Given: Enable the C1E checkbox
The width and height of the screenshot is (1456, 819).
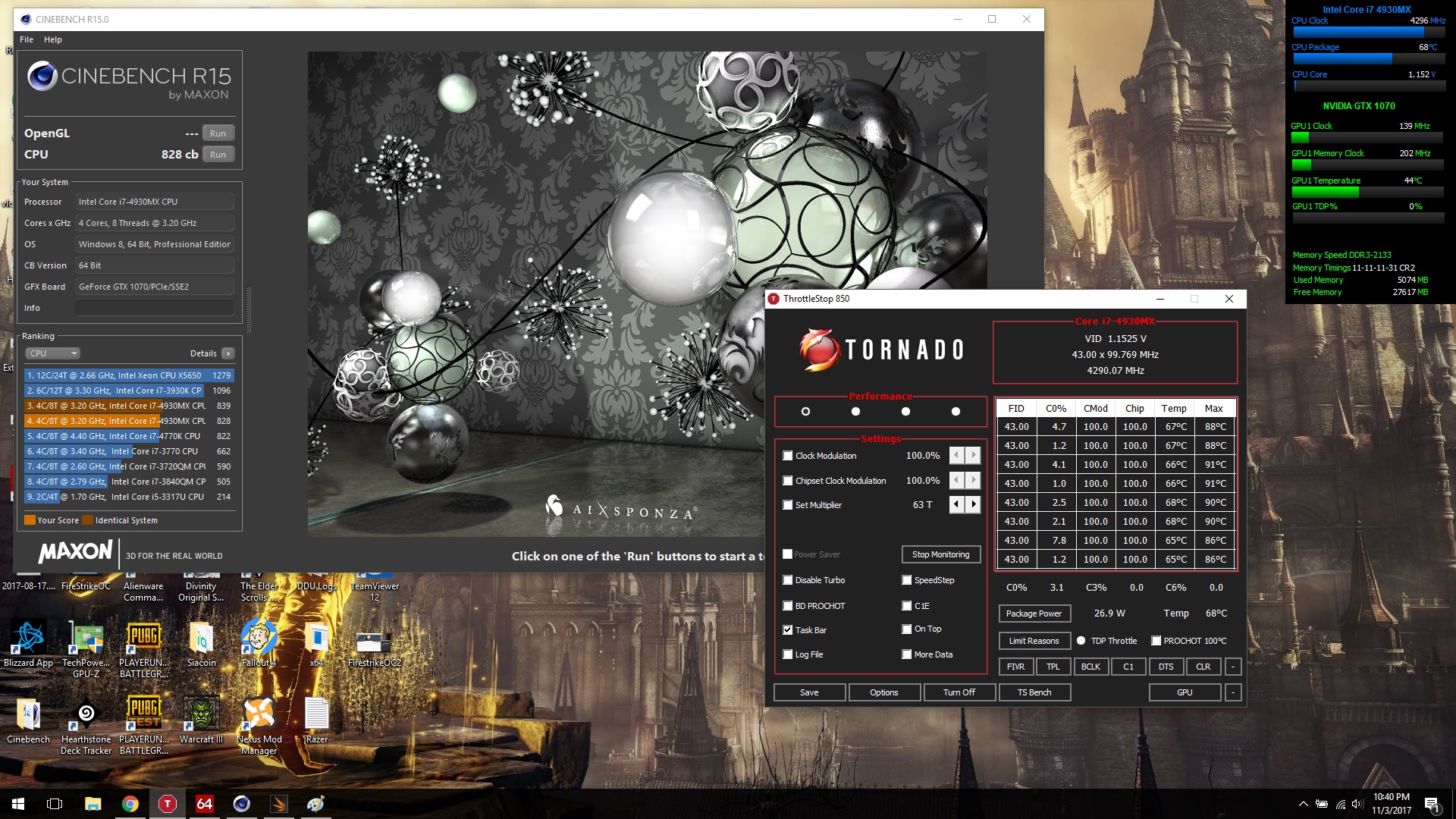Looking at the screenshot, I should coord(907,606).
